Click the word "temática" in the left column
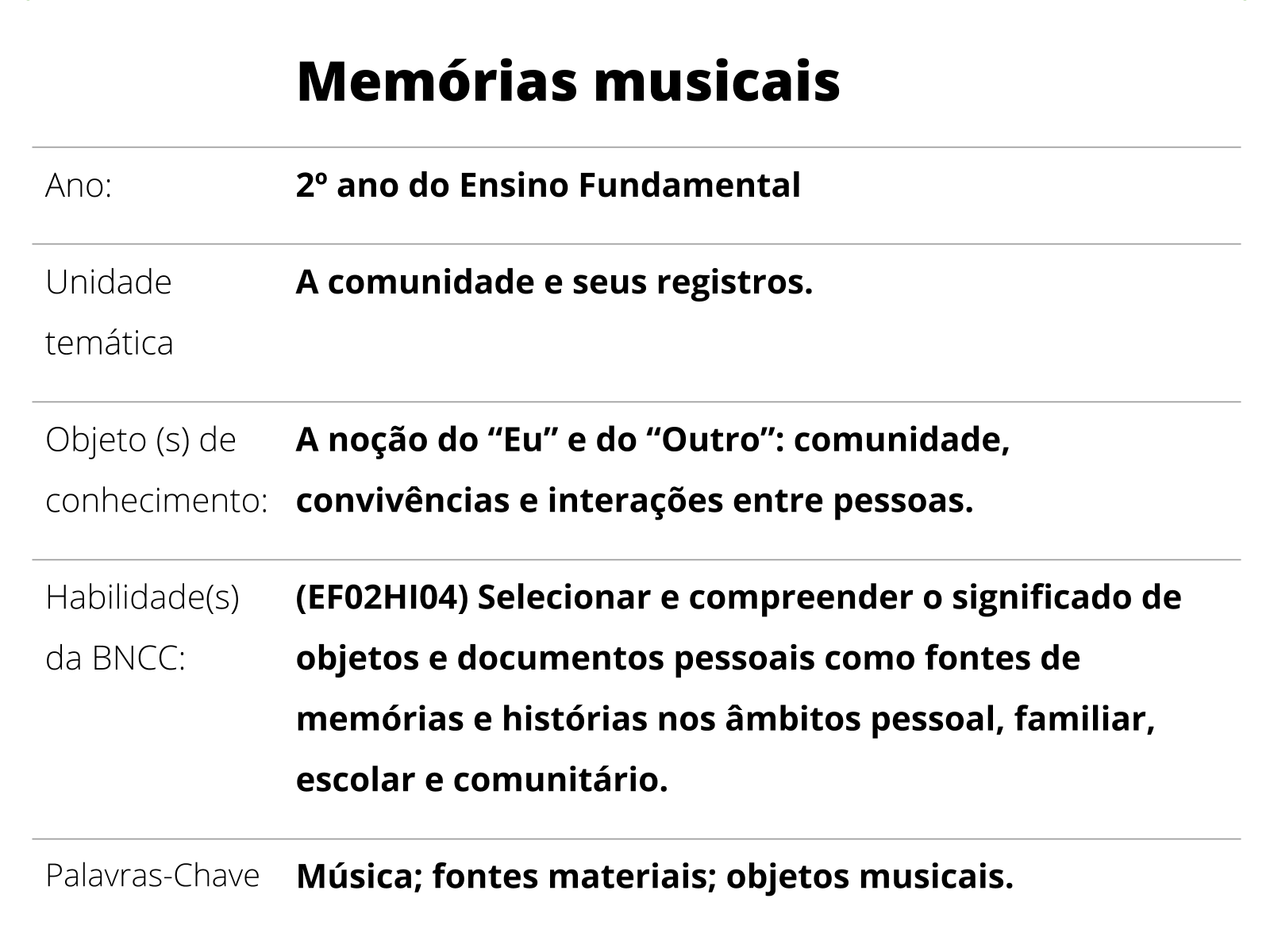Image resolution: width=1270 pixels, height=952 pixels. (109, 344)
